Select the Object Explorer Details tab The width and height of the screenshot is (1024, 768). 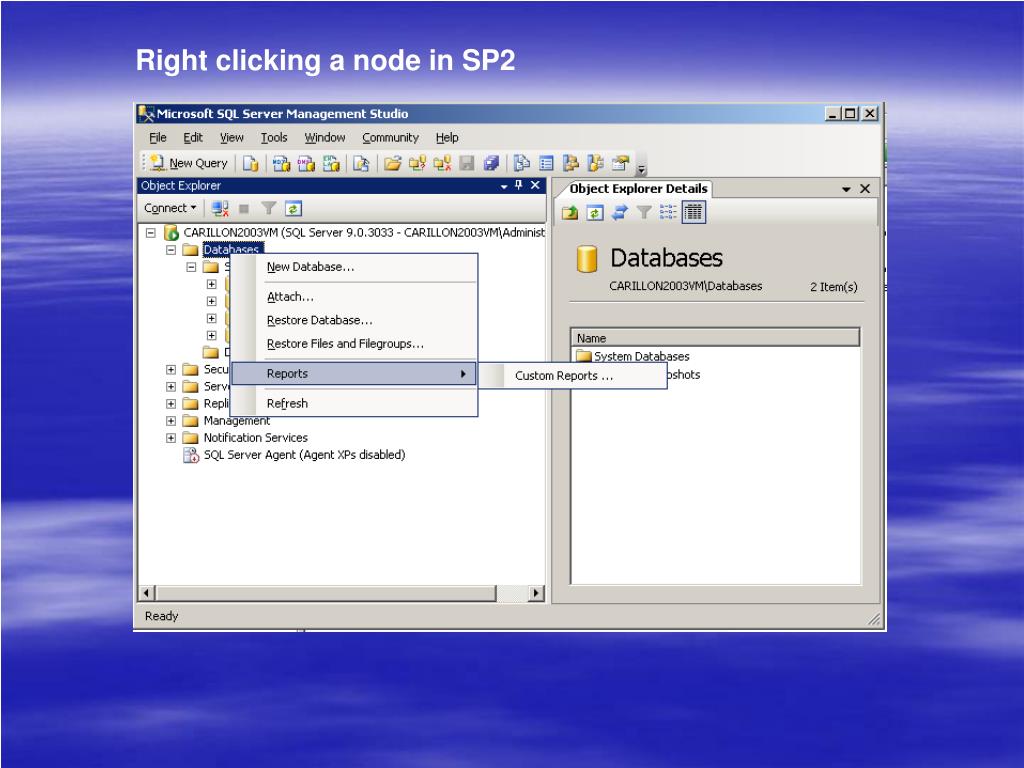[x=638, y=189]
